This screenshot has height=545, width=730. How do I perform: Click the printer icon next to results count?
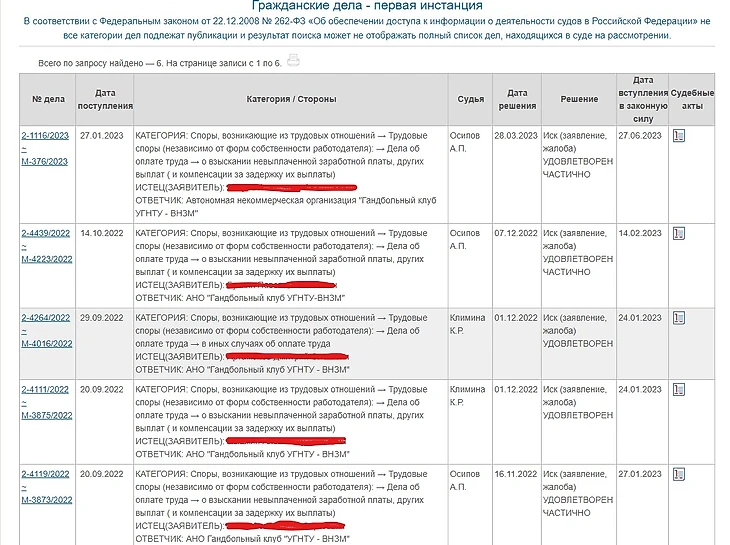tap(293, 61)
